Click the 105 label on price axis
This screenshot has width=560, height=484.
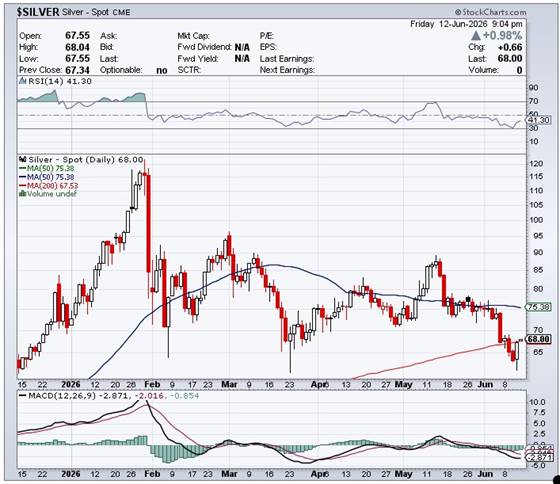click(536, 205)
